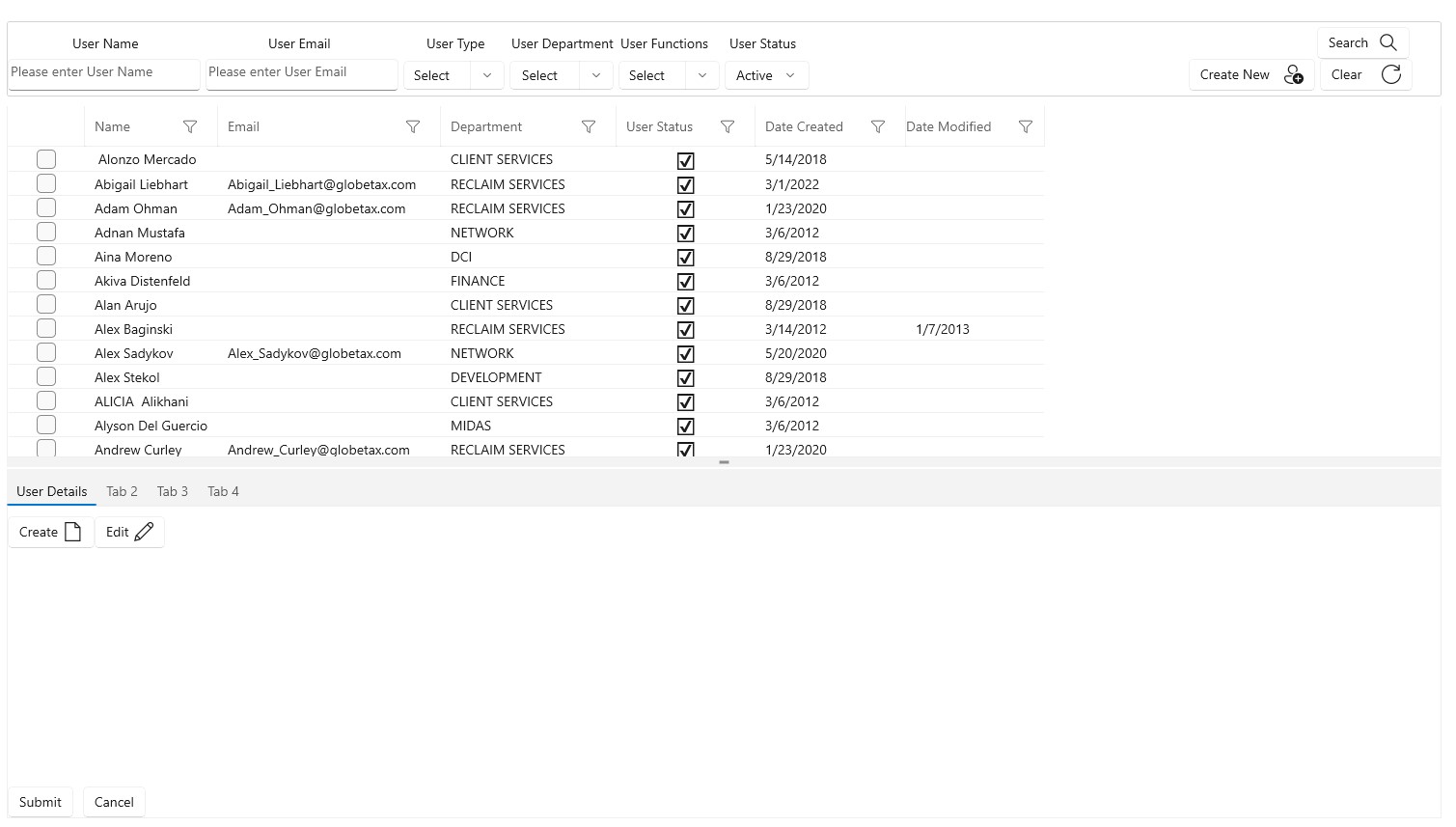Click the Search magnifier icon
Screen dimensions: 1456x827
pyautogui.click(x=1388, y=42)
